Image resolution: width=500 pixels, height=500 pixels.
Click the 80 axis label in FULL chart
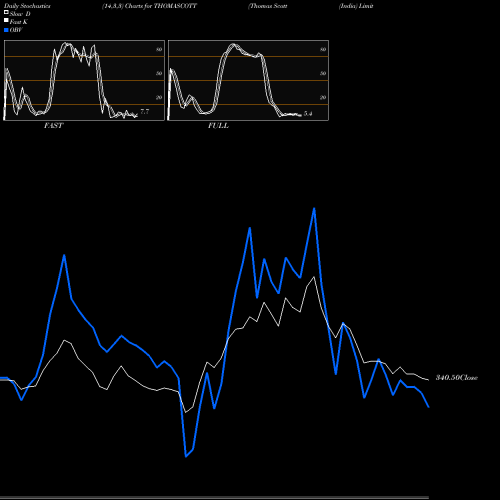pyautogui.click(x=323, y=49)
